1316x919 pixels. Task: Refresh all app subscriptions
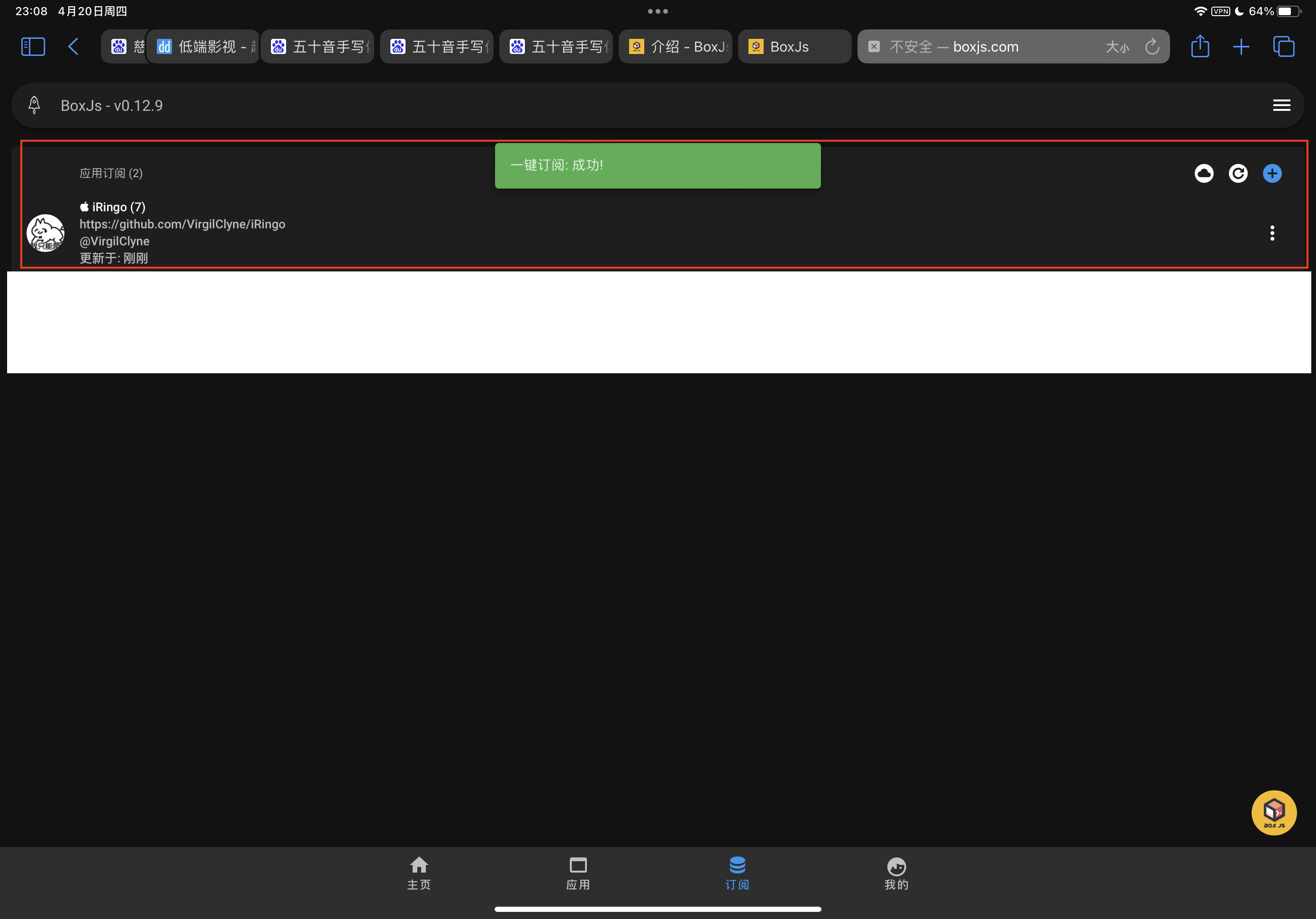1238,173
